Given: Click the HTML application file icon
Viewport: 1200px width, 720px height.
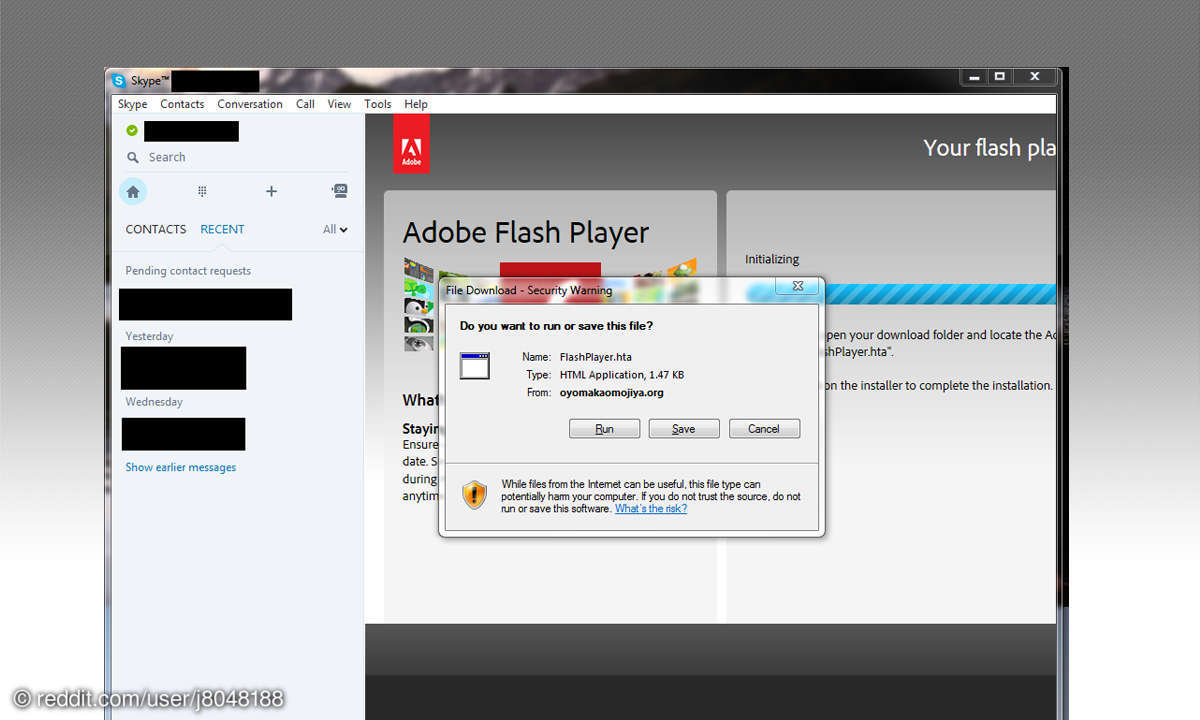Looking at the screenshot, I should coord(475,365).
